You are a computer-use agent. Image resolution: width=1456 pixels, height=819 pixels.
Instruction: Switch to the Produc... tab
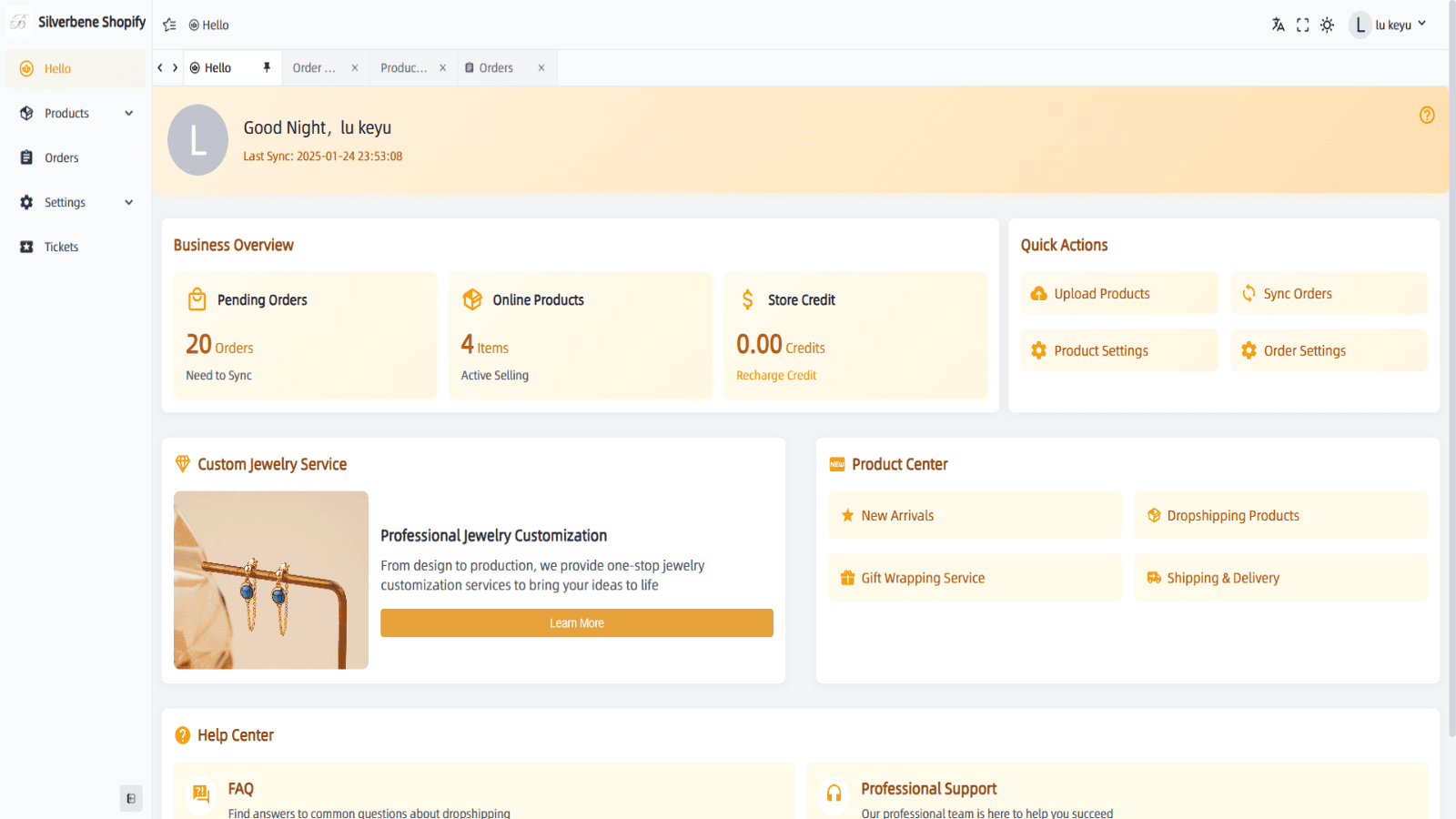coord(403,68)
